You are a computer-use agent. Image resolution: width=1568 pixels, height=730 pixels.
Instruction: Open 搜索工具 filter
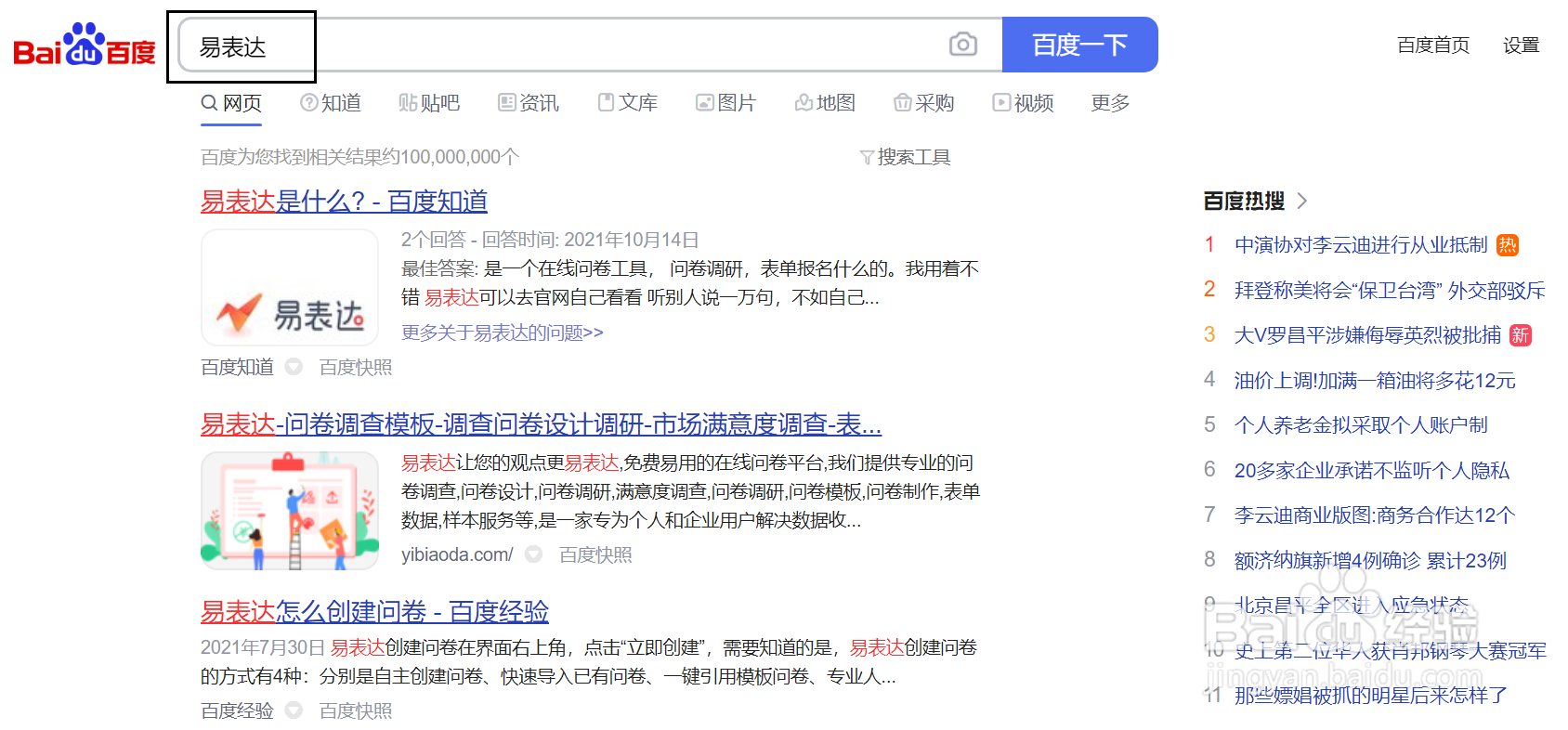pos(906,157)
